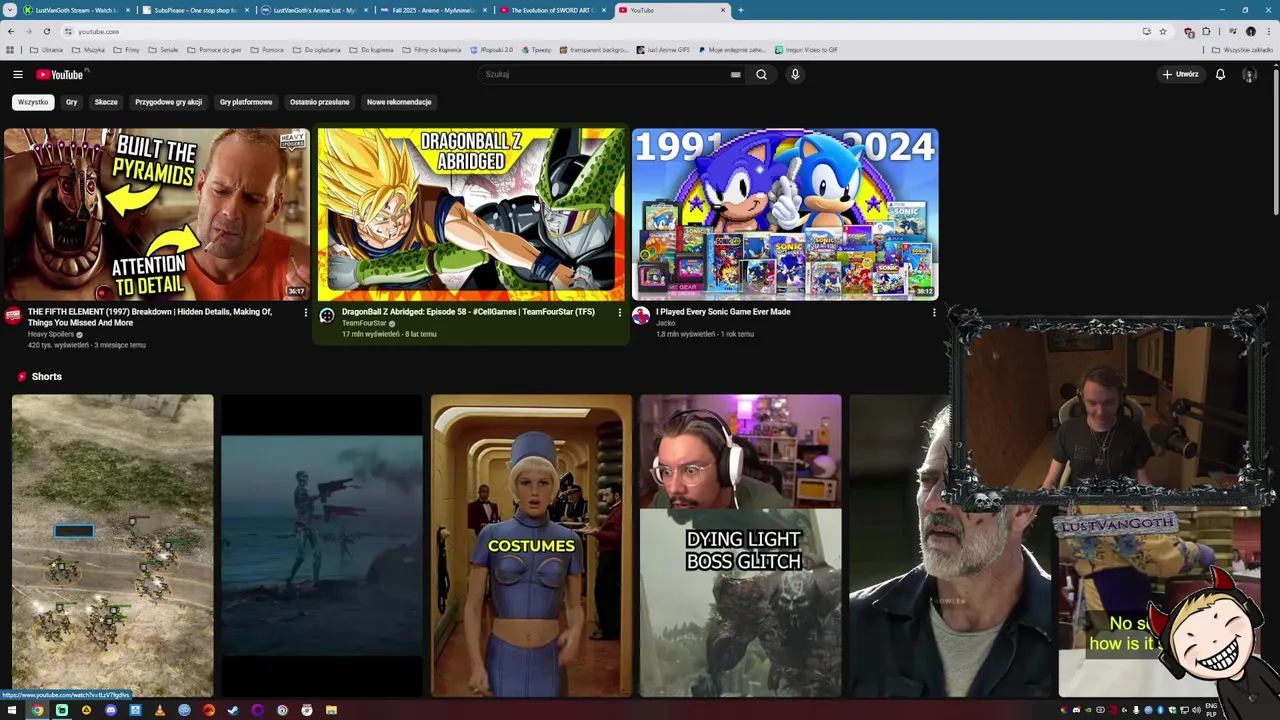
Task: Open the Chrome apps grid shortcut
Action: point(10,50)
